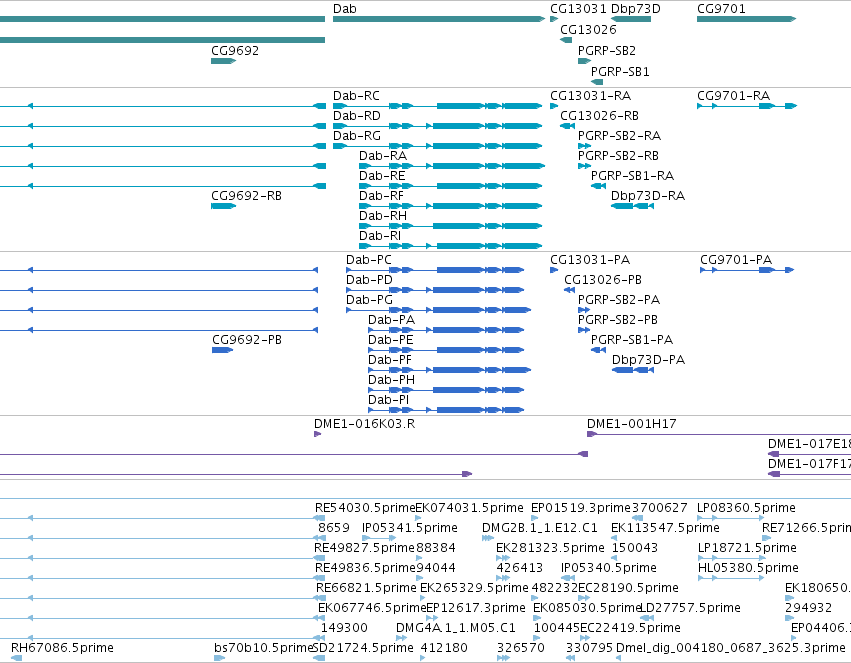Viewport: 851px width, 663px height.
Task: Click the CG9701-RA transcript label
Action: click(733, 96)
